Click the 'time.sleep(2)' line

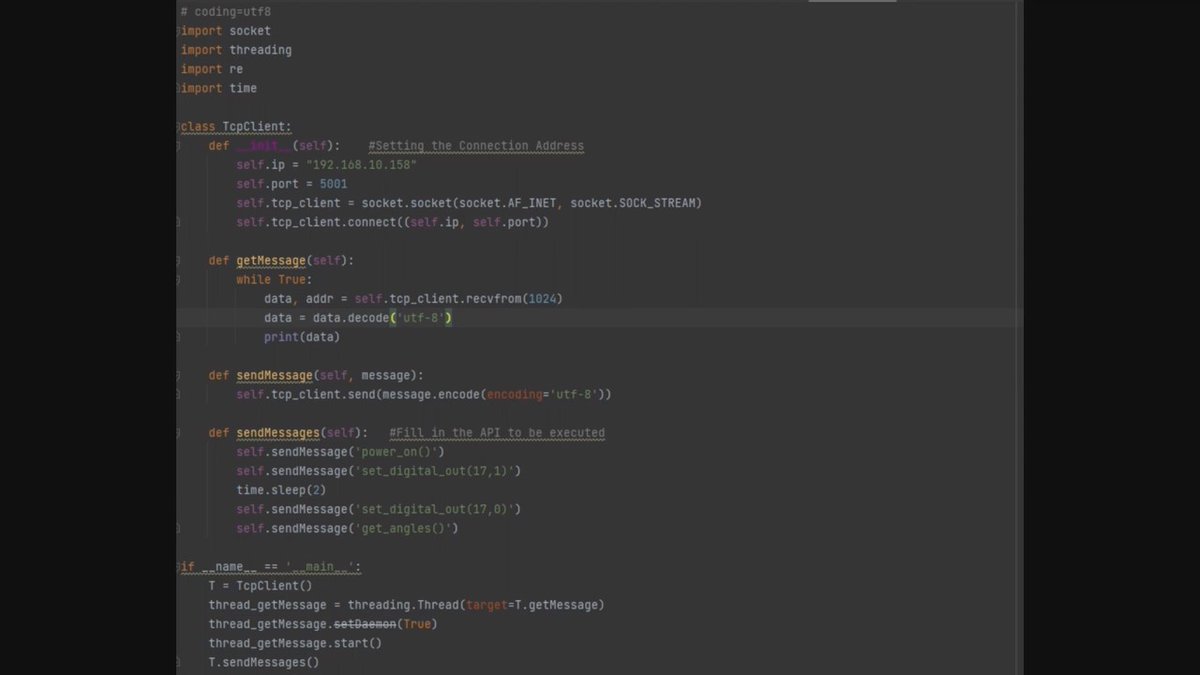tap(281, 491)
